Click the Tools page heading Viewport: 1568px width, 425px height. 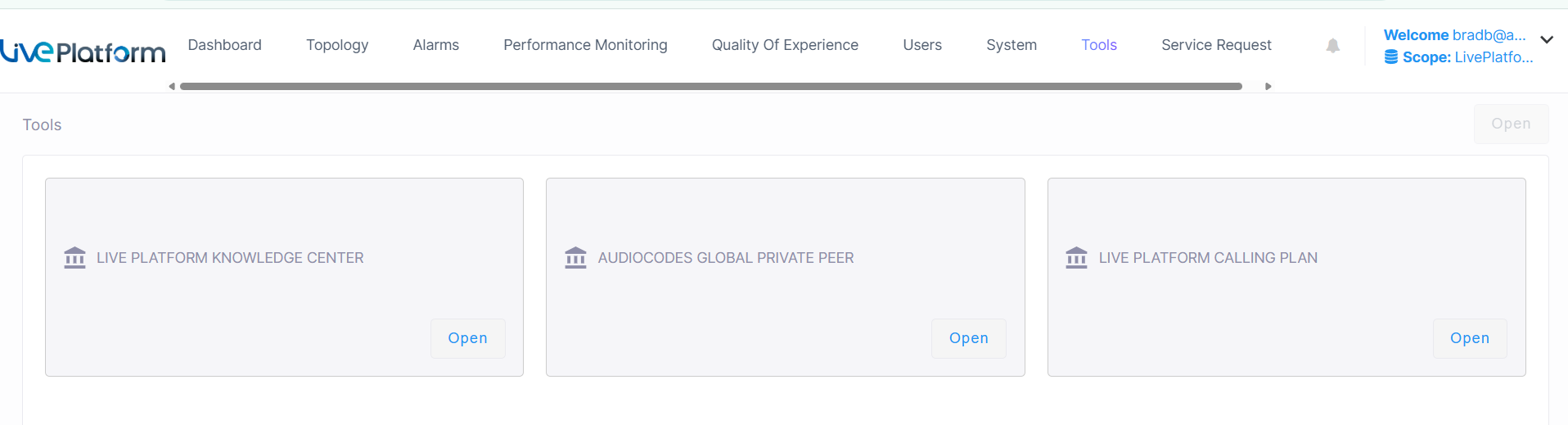coord(42,124)
